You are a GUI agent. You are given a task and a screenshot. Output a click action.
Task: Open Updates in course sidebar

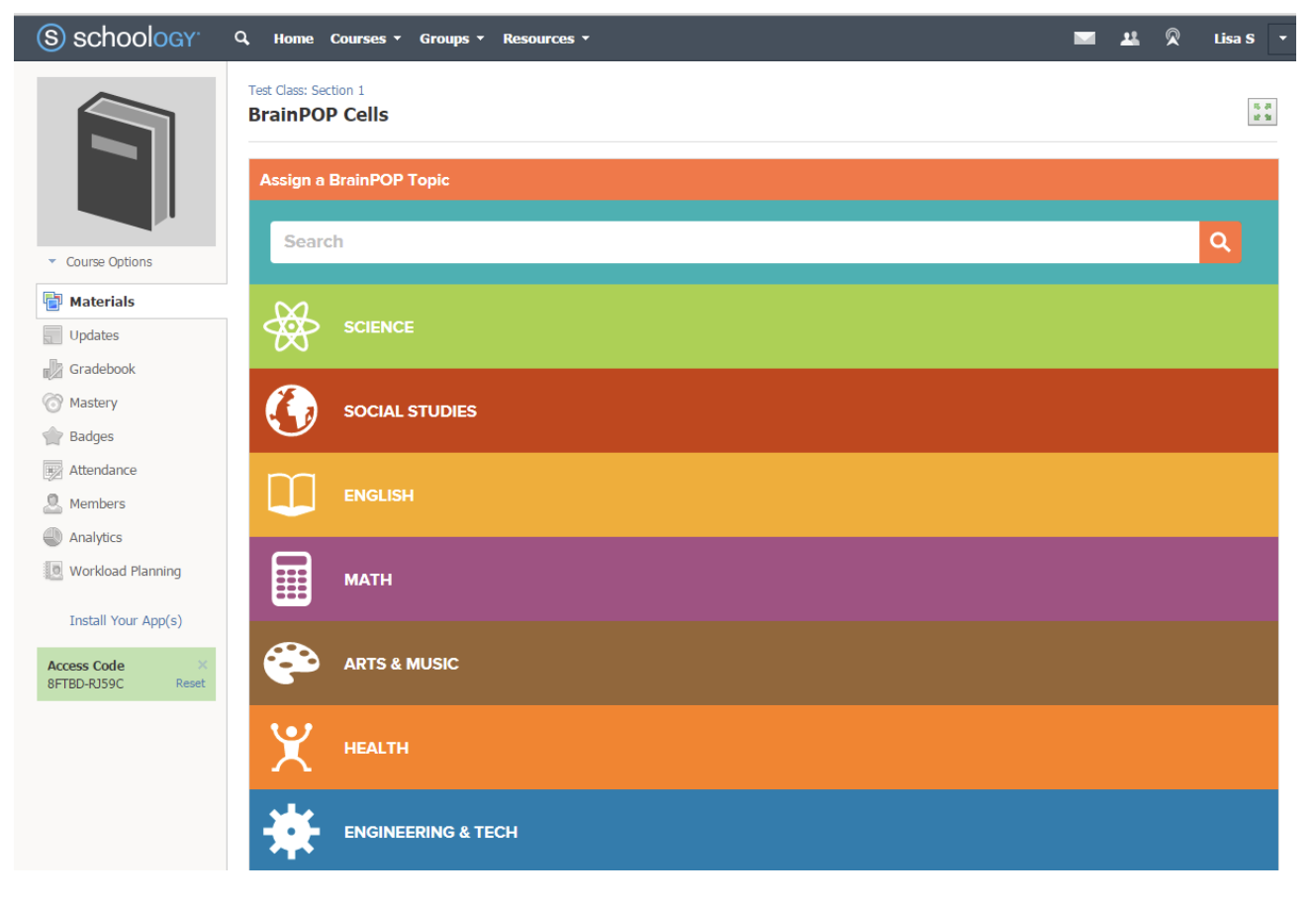(x=94, y=335)
